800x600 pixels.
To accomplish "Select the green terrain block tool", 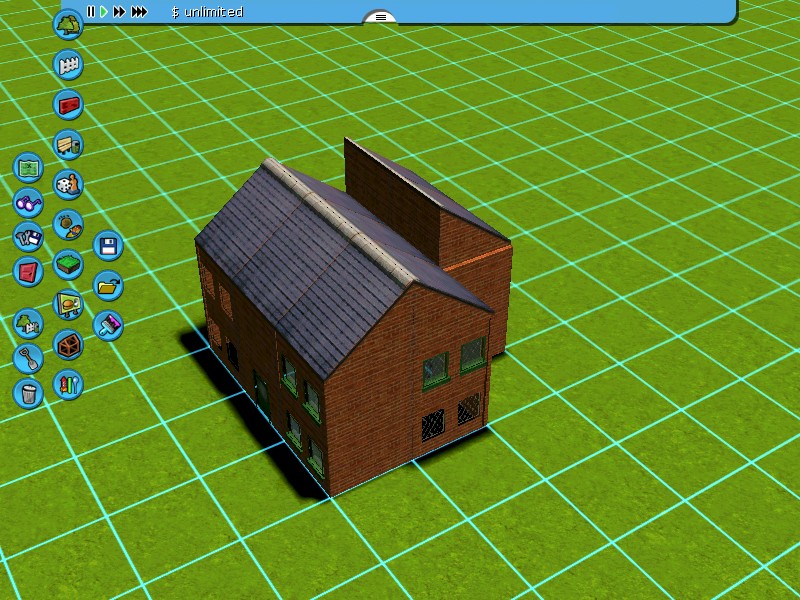I will [68, 264].
